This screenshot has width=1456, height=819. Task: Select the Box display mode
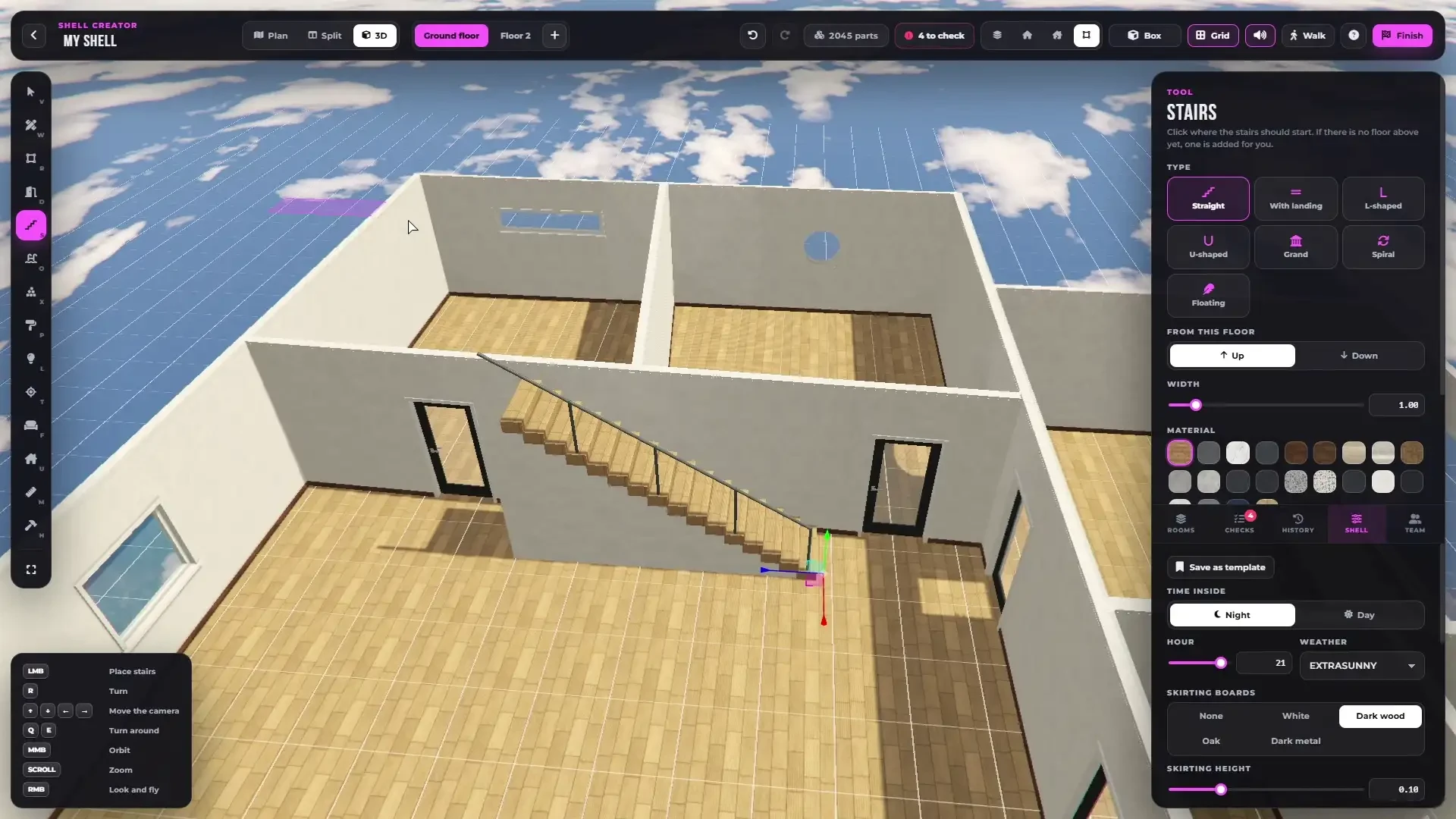pos(1144,36)
